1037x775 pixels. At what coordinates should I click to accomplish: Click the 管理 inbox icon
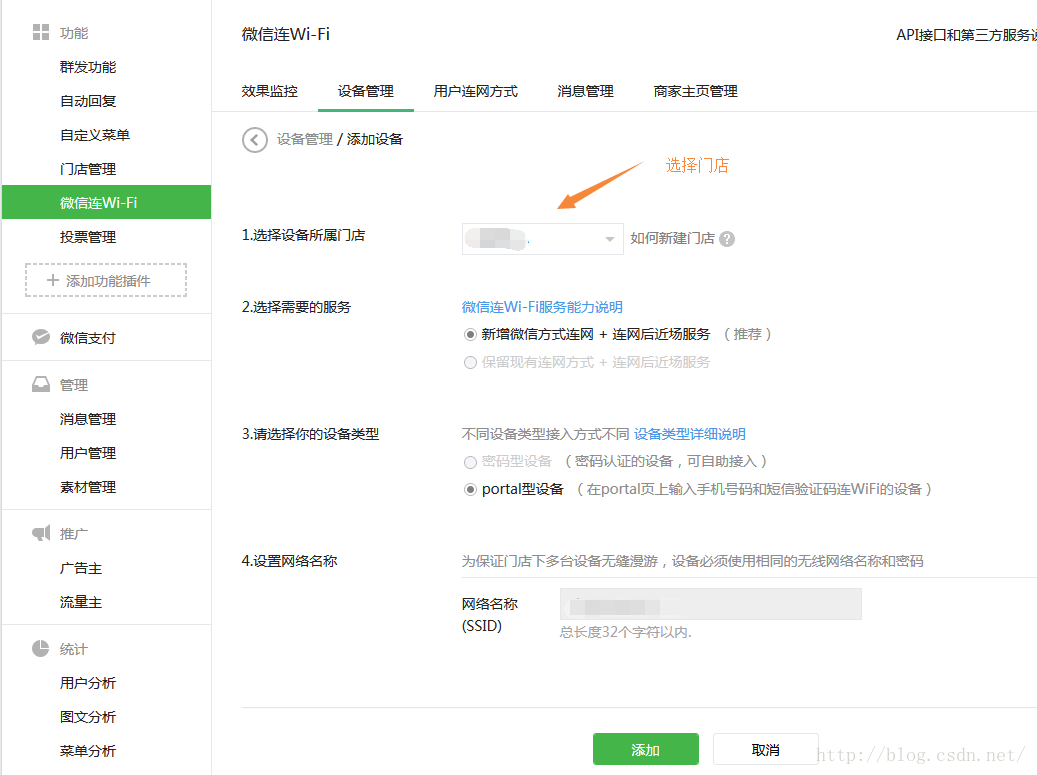tap(41, 384)
